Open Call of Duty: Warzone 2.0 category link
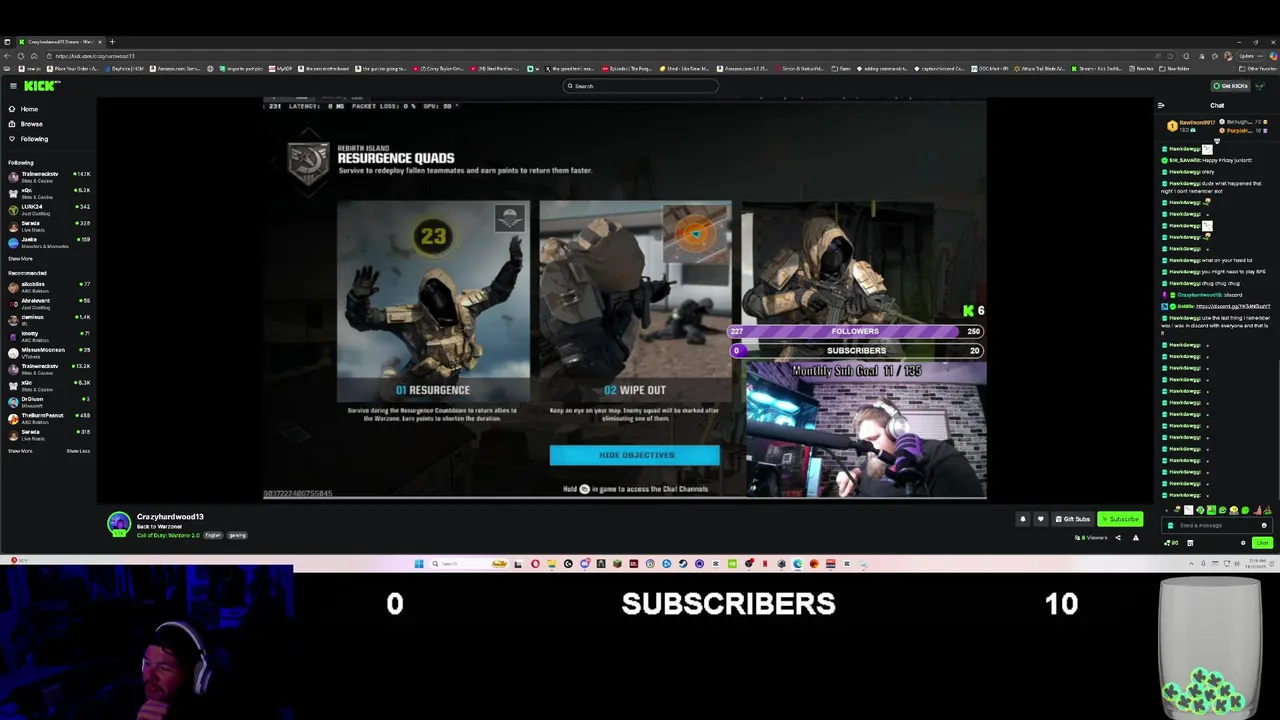 [x=168, y=535]
